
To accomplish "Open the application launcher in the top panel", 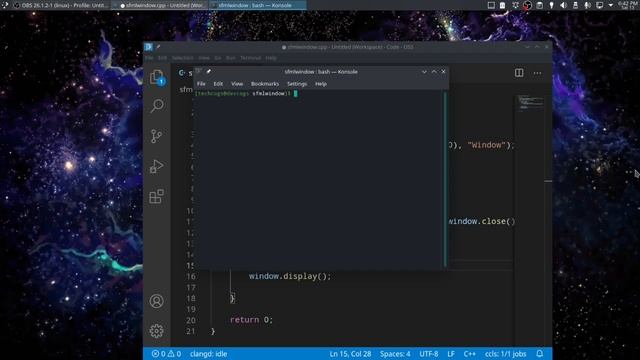I will tap(5, 5).
